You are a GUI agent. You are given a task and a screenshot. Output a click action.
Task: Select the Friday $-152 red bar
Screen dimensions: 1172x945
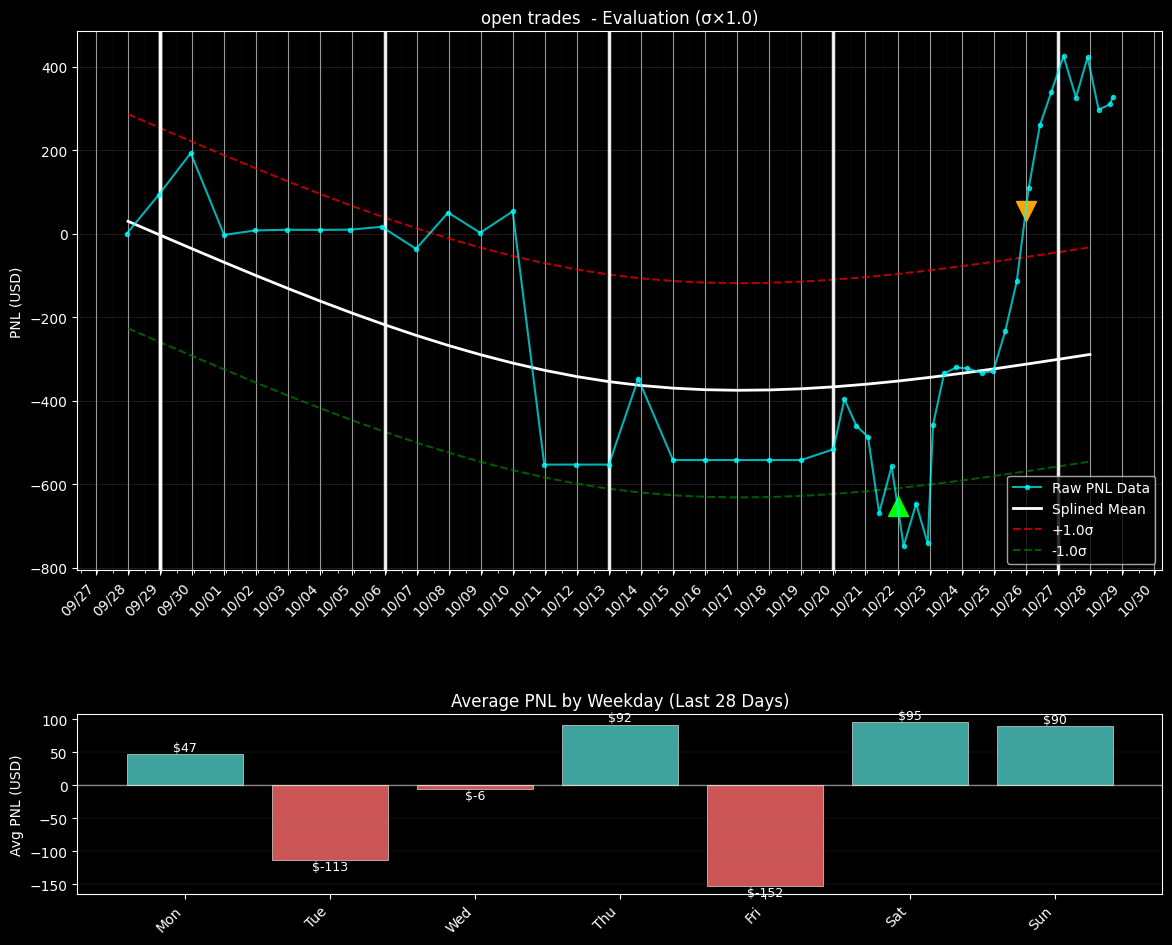coord(765,835)
